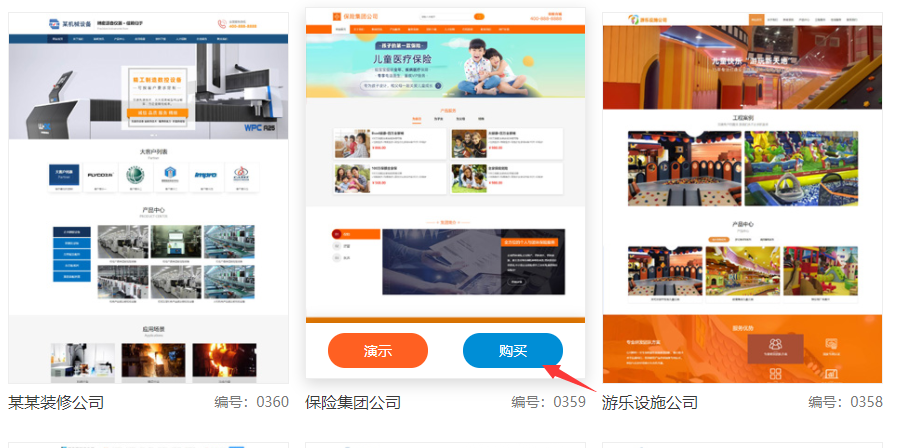
Task: Open the 保险集团公司 template title
Action: [353, 403]
